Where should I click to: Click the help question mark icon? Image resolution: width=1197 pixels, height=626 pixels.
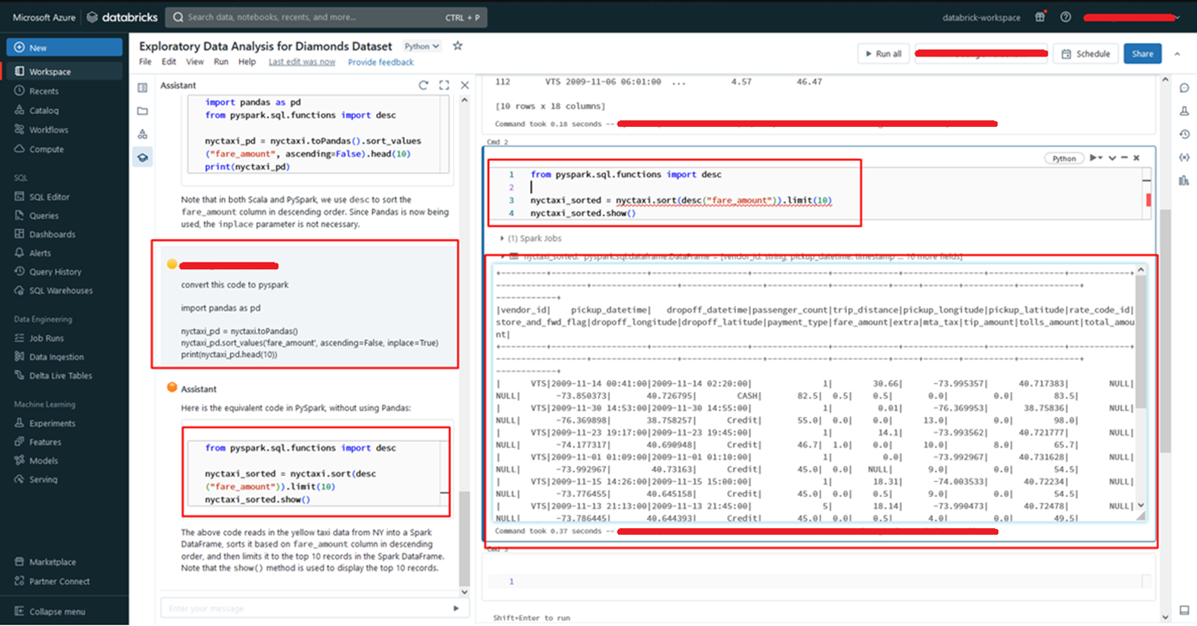pos(1065,17)
